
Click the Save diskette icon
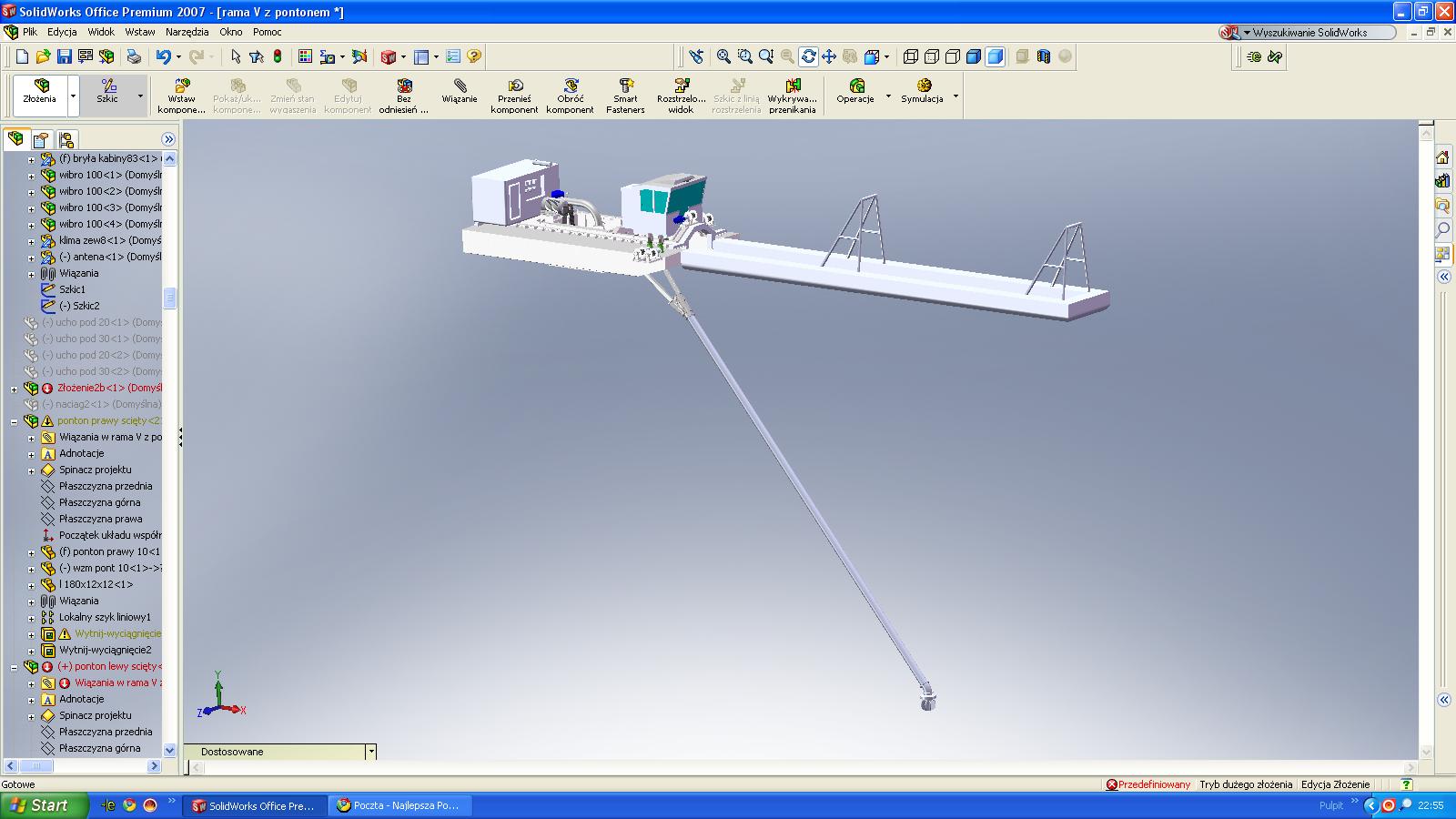click(x=64, y=56)
